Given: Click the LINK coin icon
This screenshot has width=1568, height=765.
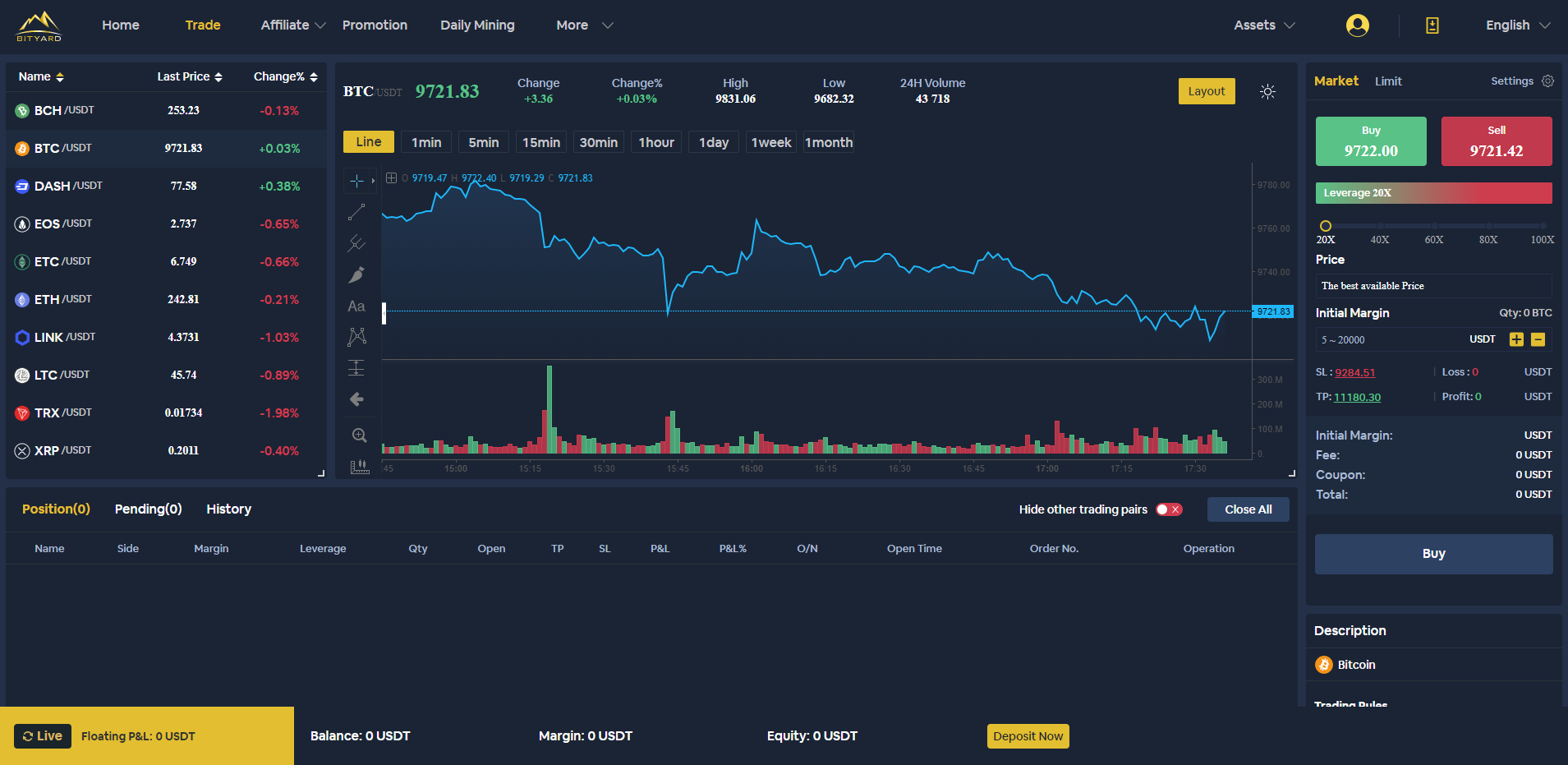Looking at the screenshot, I should [x=22, y=338].
